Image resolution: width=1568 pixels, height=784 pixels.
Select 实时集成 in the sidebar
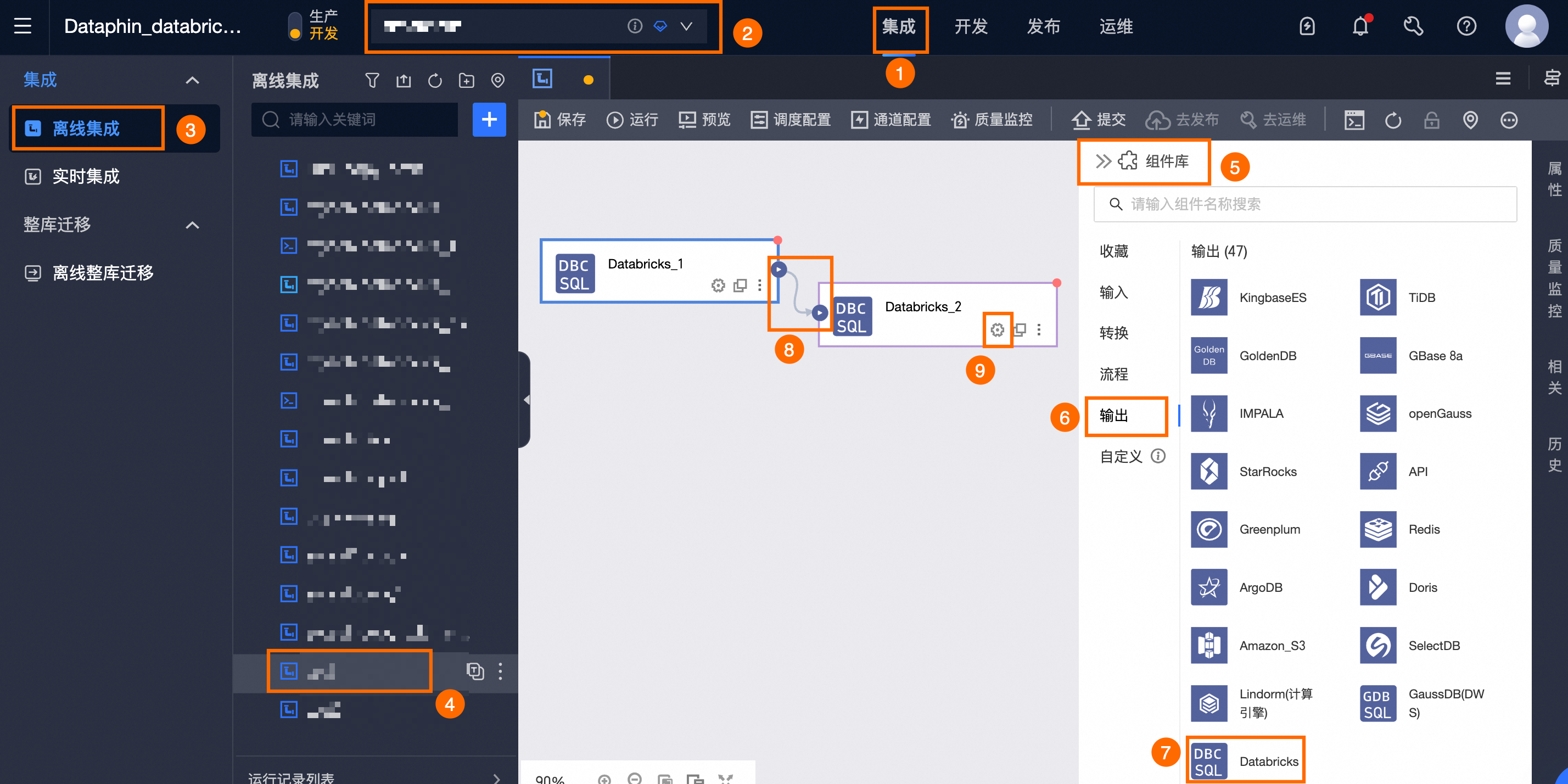(x=86, y=177)
